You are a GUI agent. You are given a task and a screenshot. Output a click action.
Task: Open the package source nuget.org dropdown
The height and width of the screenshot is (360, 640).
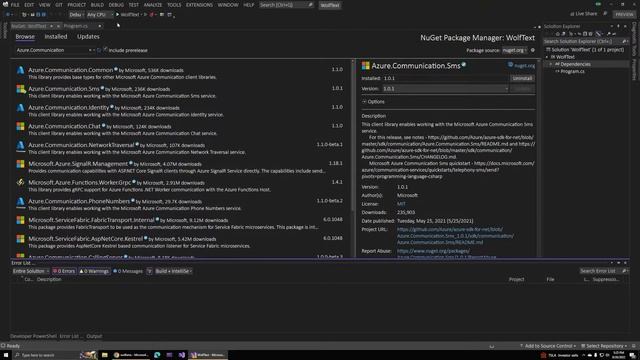514,50
